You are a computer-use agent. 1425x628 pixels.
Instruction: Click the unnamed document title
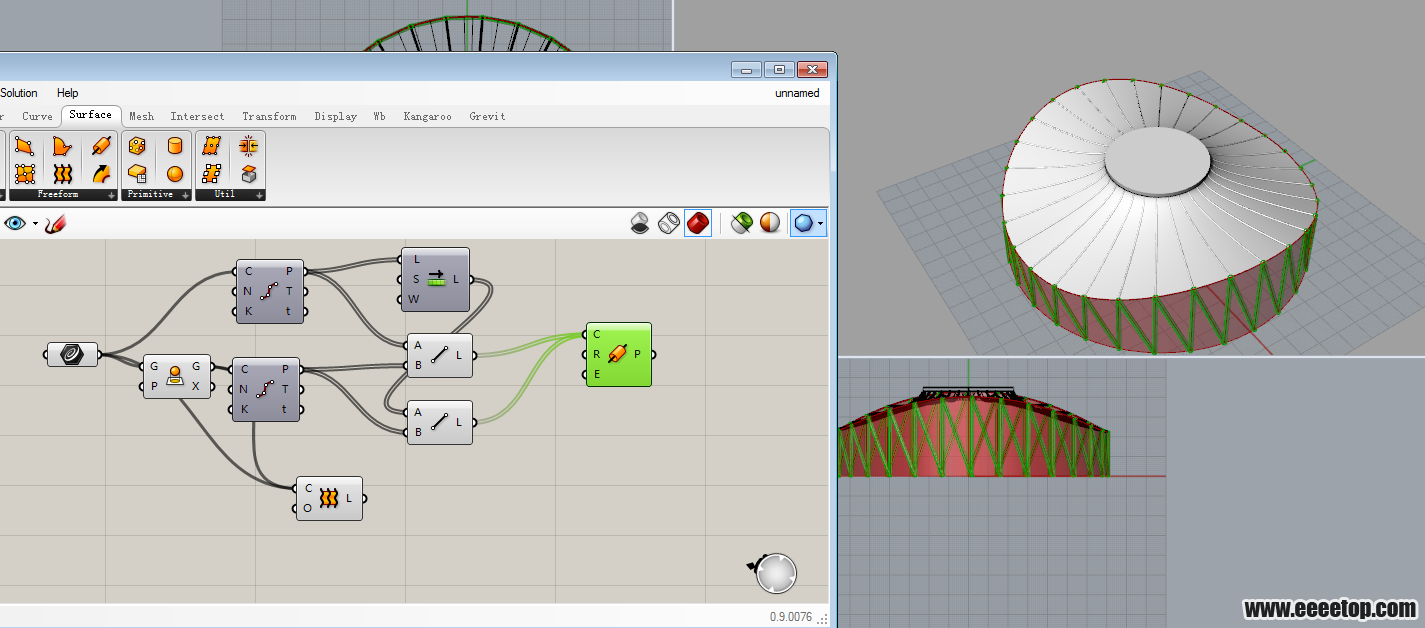tap(797, 93)
